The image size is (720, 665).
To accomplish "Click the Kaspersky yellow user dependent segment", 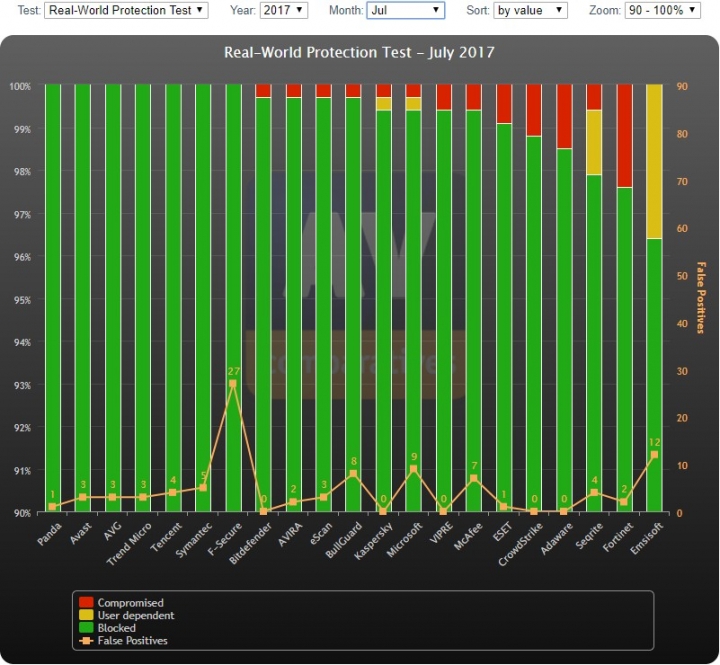I will (x=383, y=104).
